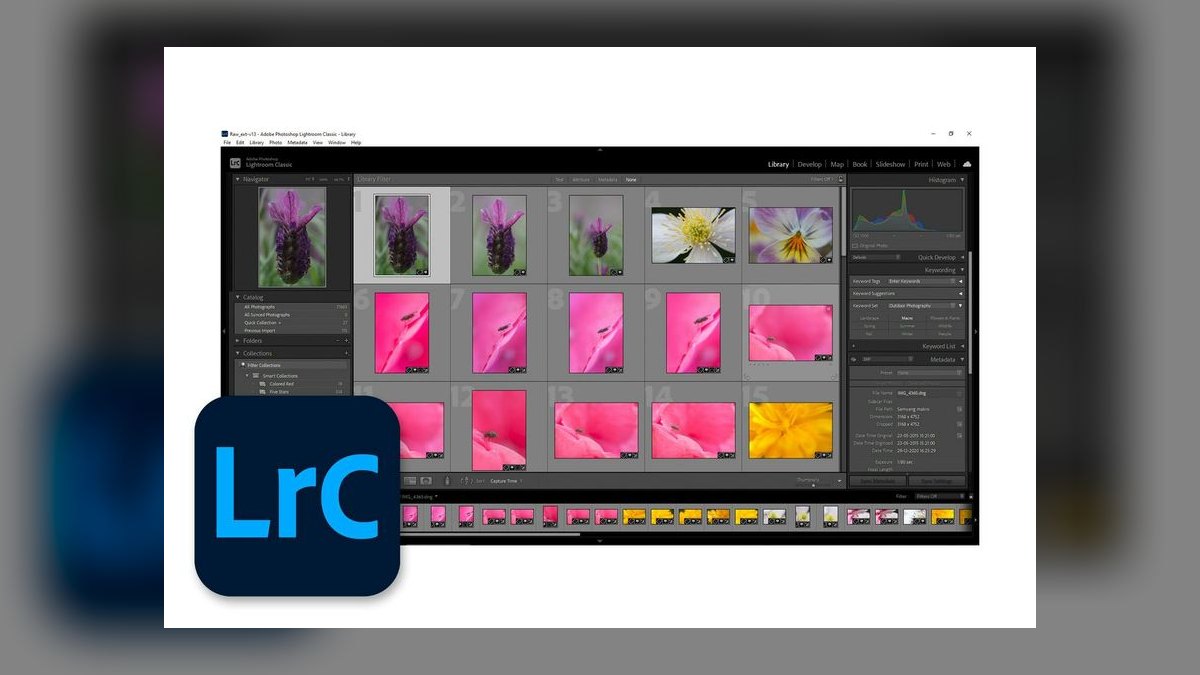Image resolution: width=1200 pixels, height=675 pixels.
Task: Select All Synced Photographs in Catalog
Action: click(x=292, y=315)
